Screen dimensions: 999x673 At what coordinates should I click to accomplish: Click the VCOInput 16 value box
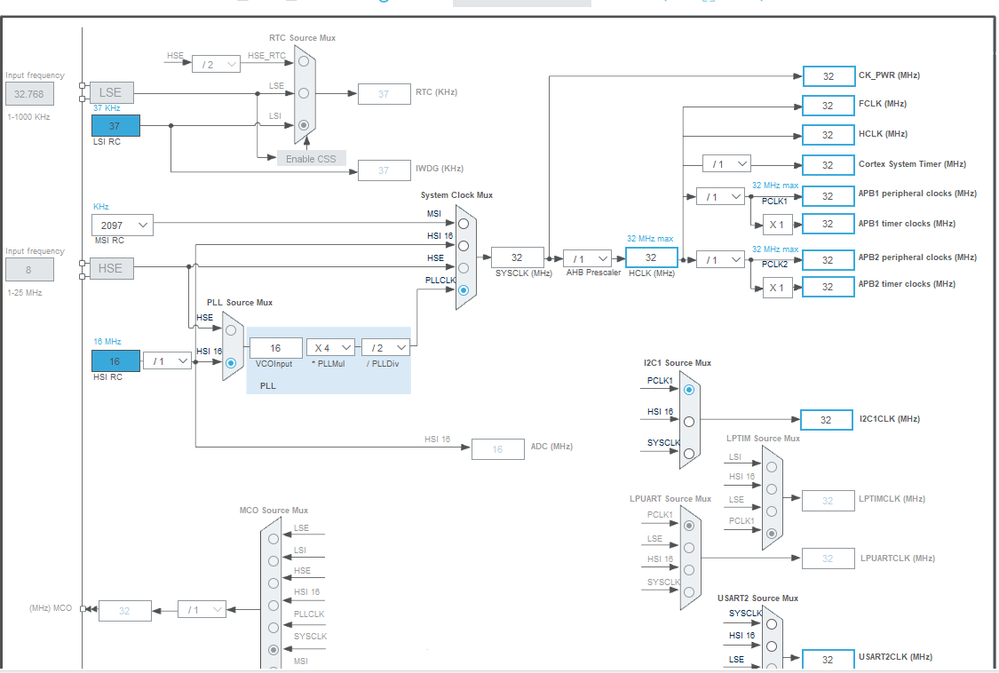tap(276, 348)
